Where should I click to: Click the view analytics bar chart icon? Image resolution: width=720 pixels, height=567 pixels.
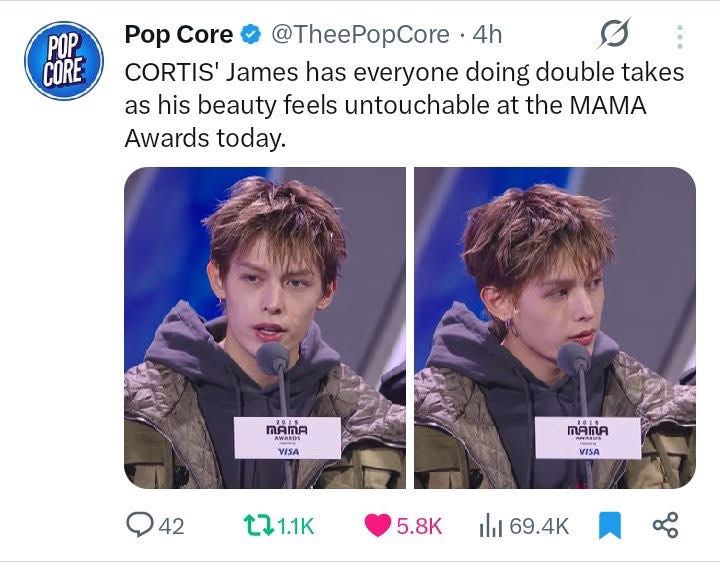(490, 525)
